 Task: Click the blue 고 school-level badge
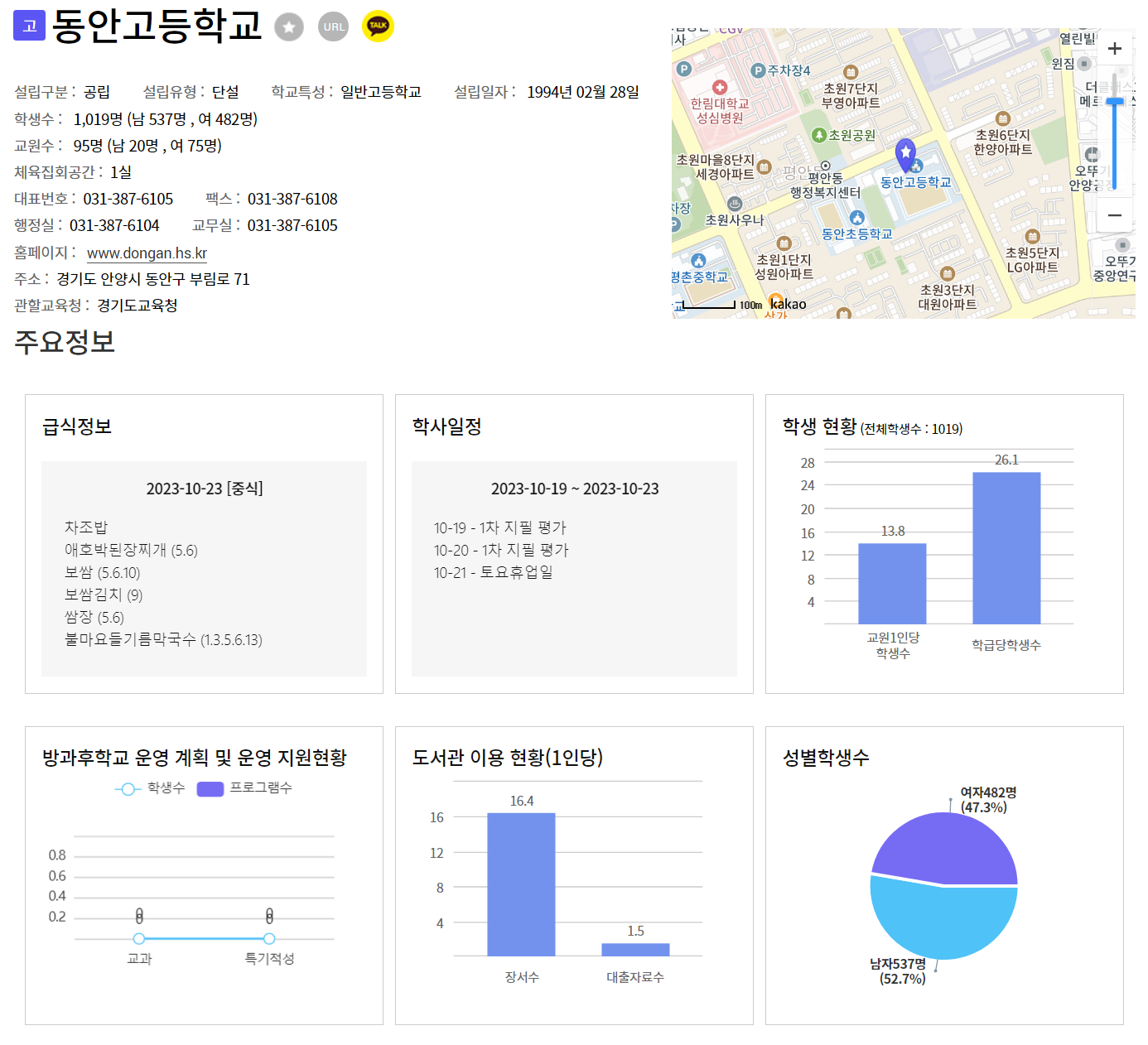(29, 26)
